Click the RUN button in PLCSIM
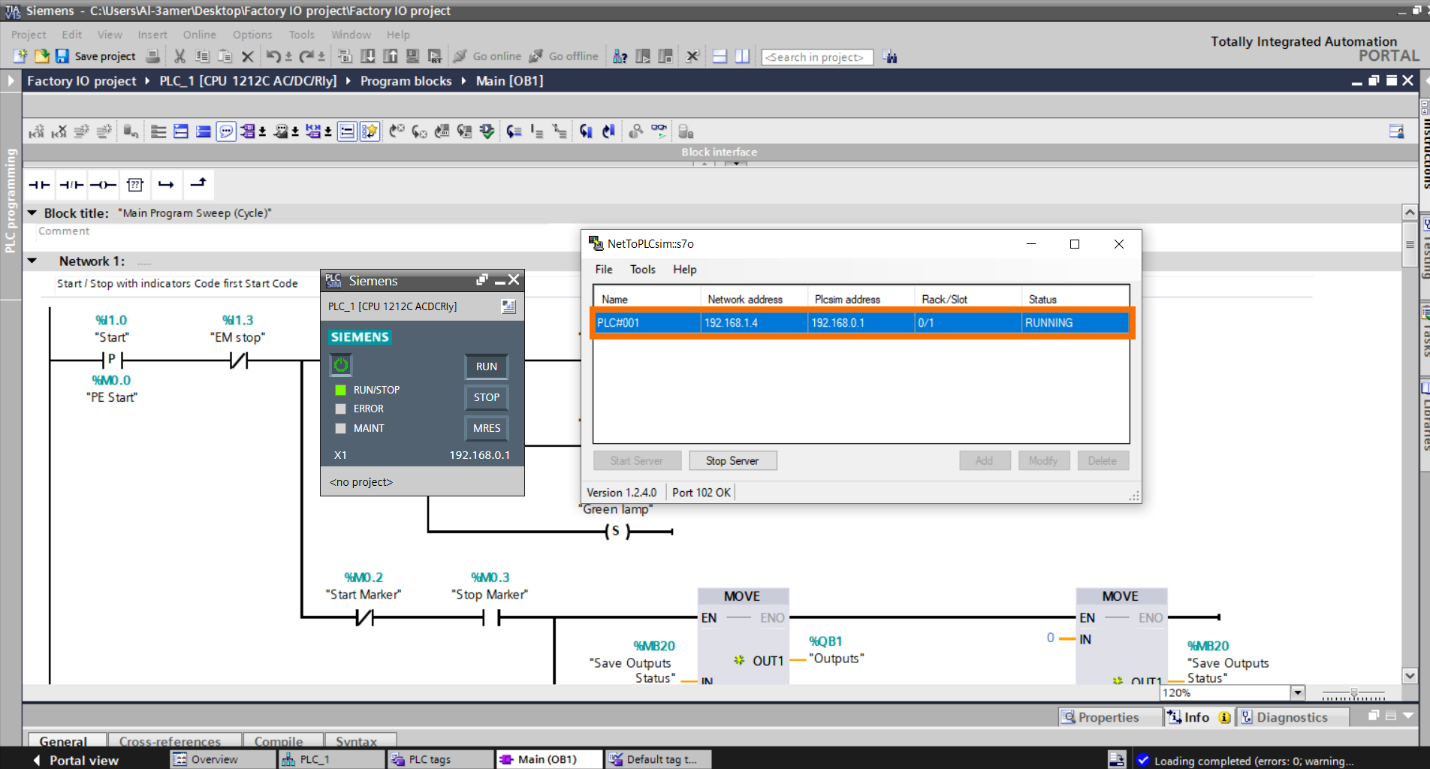This screenshot has width=1430, height=769. click(x=486, y=366)
